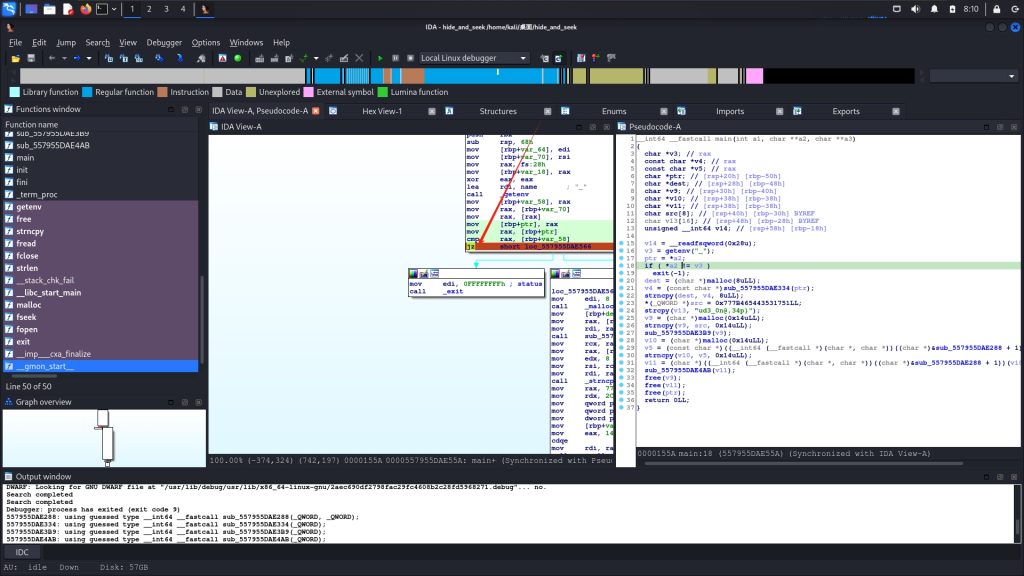This screenshot has height=576, width=1024.
Task: Select getenv in the function list
Action: (101, 206)
